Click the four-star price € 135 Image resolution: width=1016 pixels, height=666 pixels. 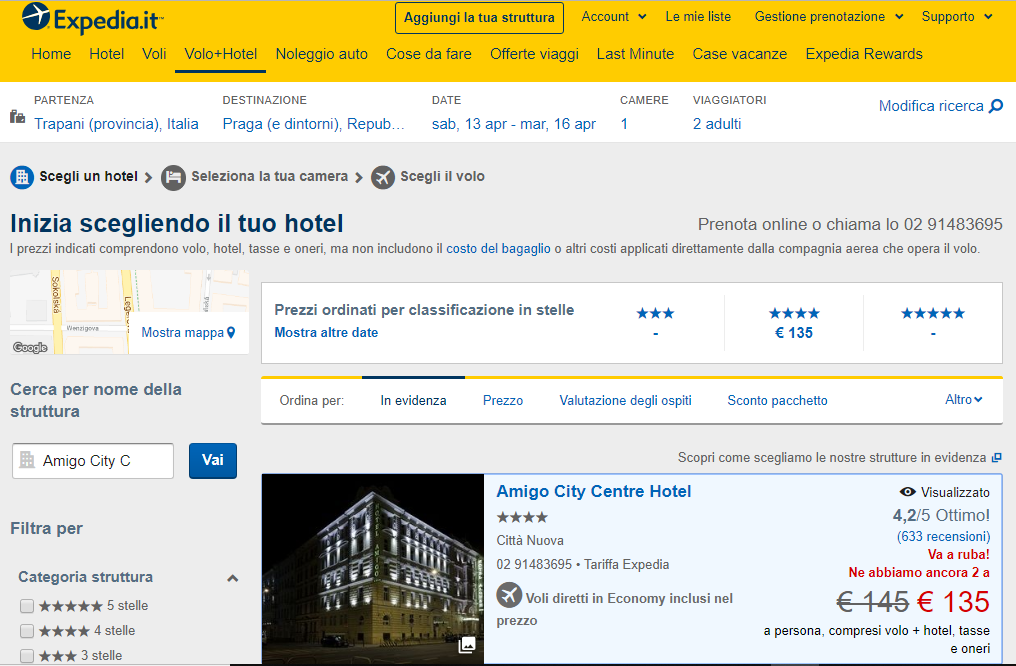click(x=794, y=332)
